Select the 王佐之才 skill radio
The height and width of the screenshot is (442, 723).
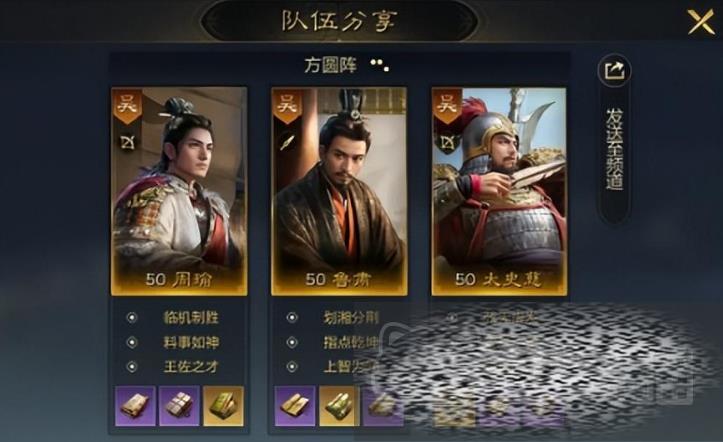[x=132, y=367]
